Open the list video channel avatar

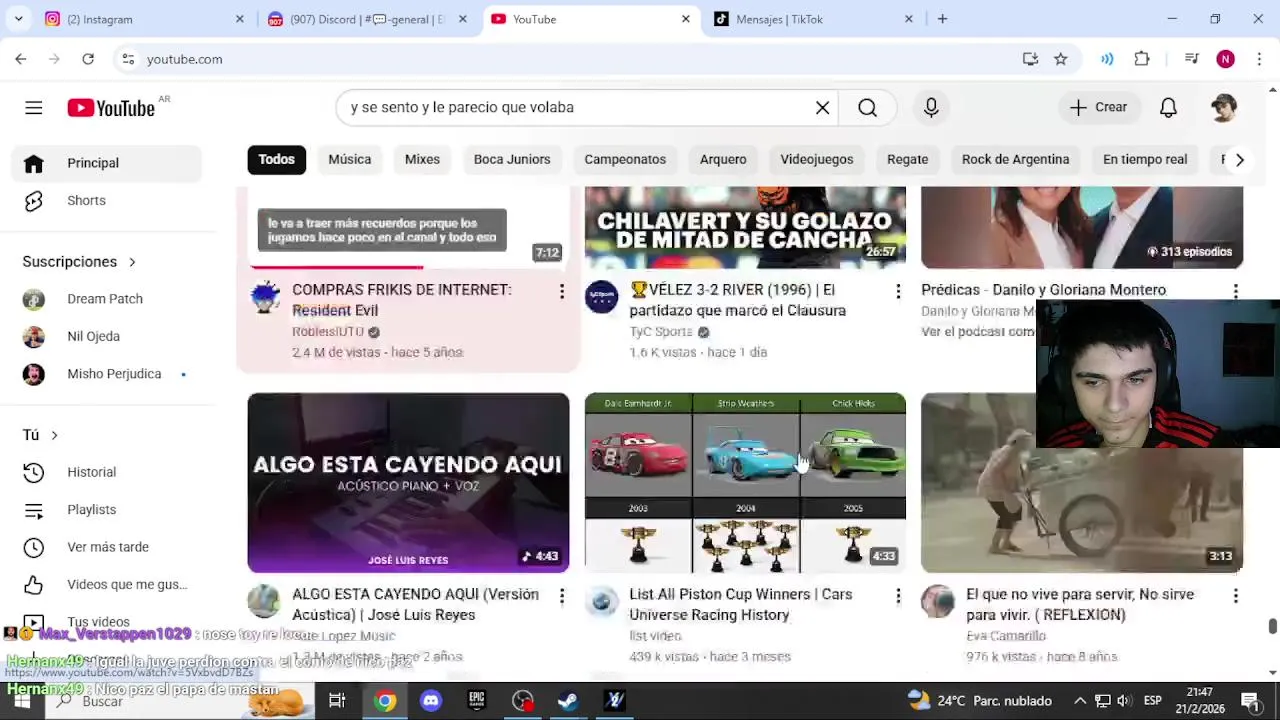[601, 601]
